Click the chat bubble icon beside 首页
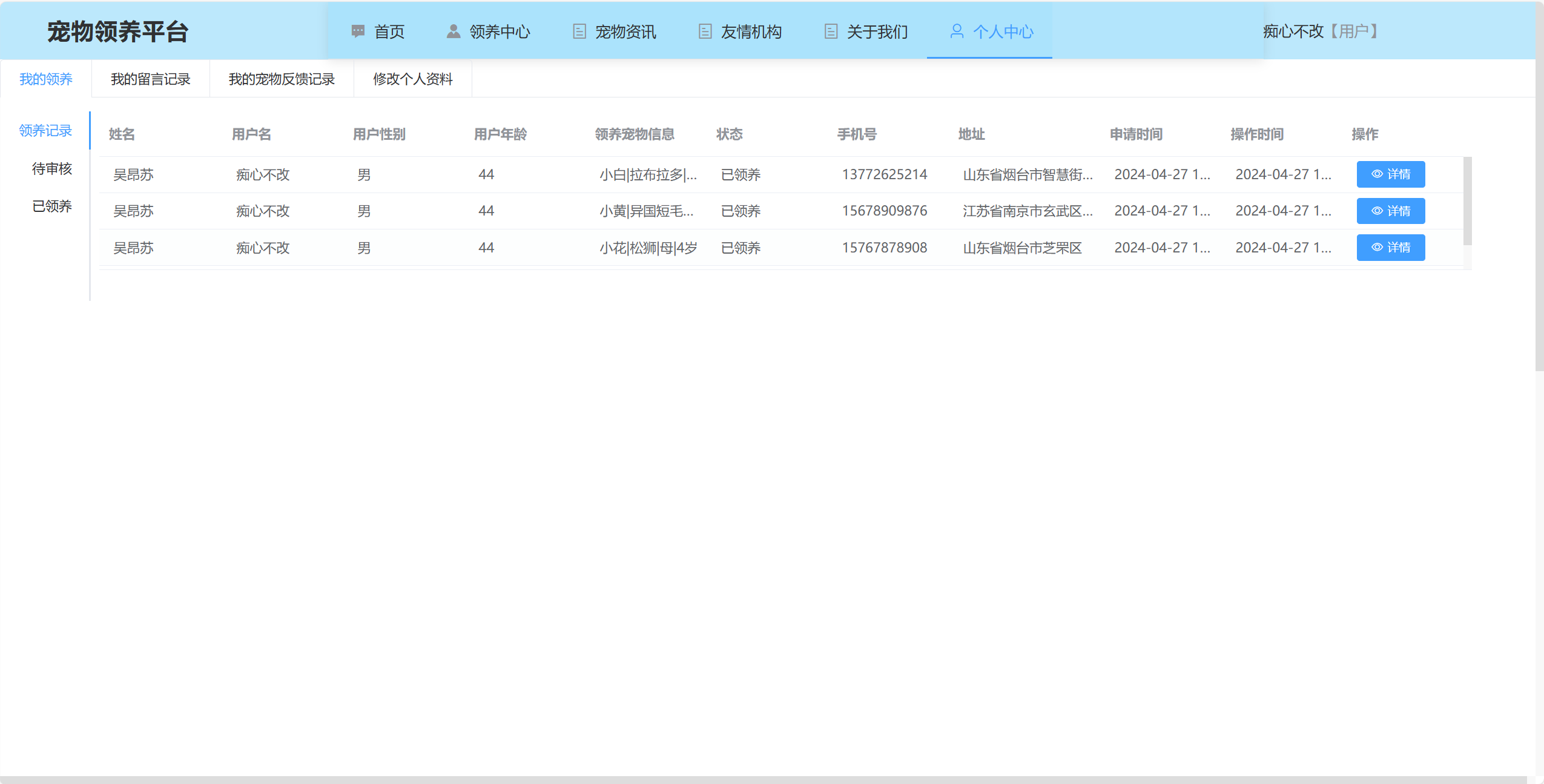The image size is (1544, 784). click(x=358, y=31)
